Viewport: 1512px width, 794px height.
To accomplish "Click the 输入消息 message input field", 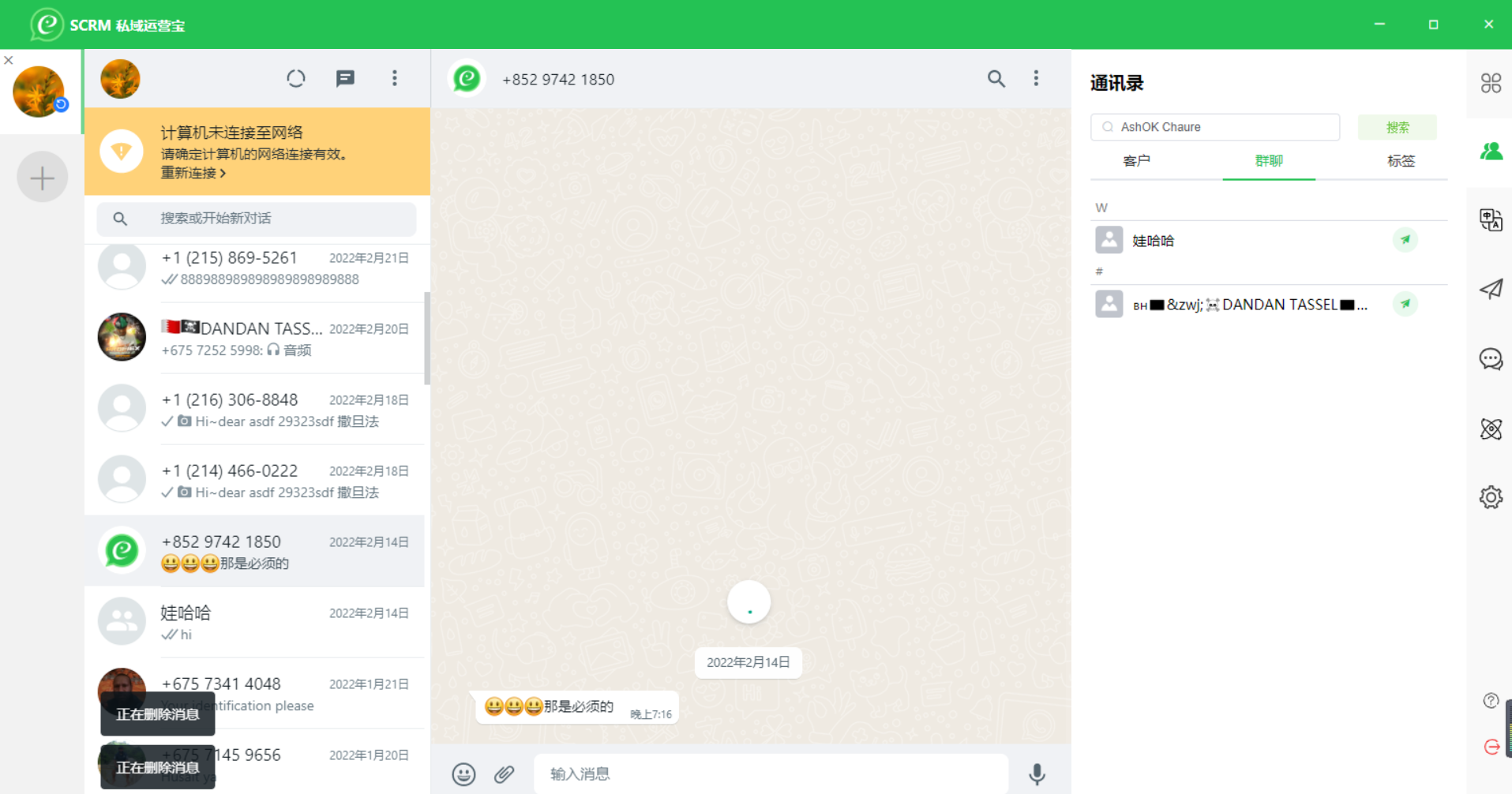I will pyautogui.click(x=771, y=774).
